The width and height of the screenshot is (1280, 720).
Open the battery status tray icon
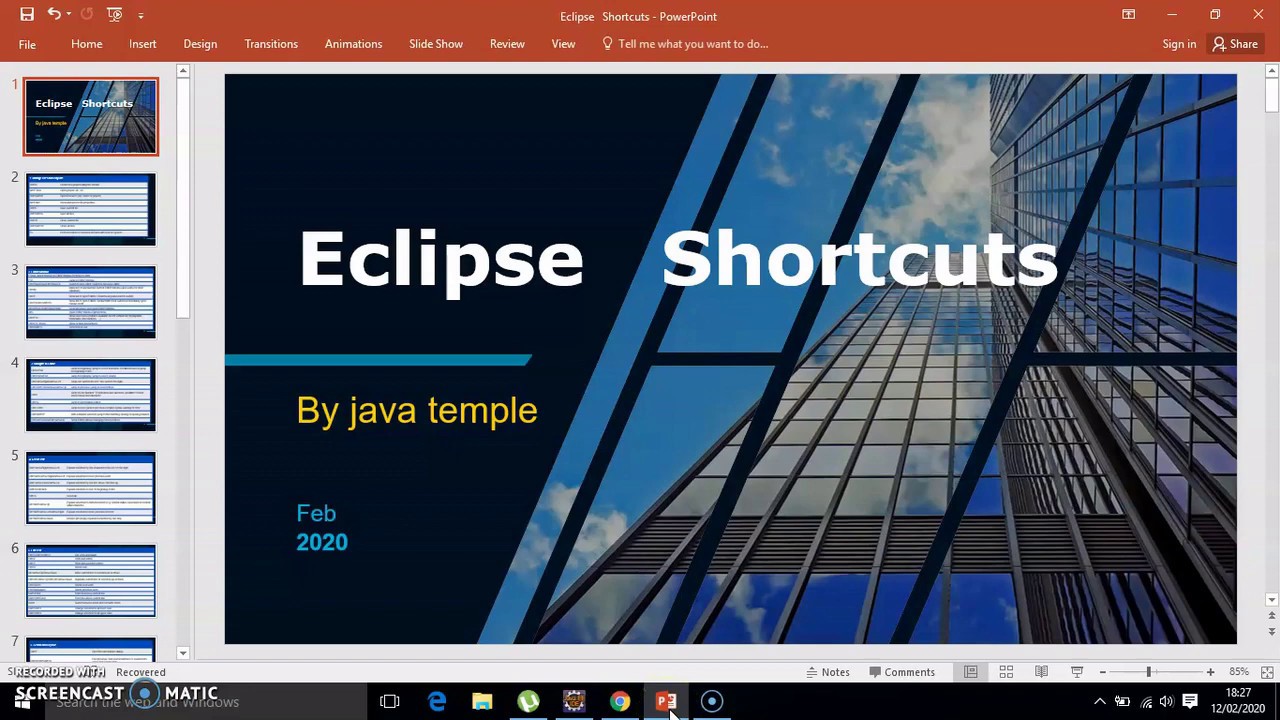click(1123, 702)
